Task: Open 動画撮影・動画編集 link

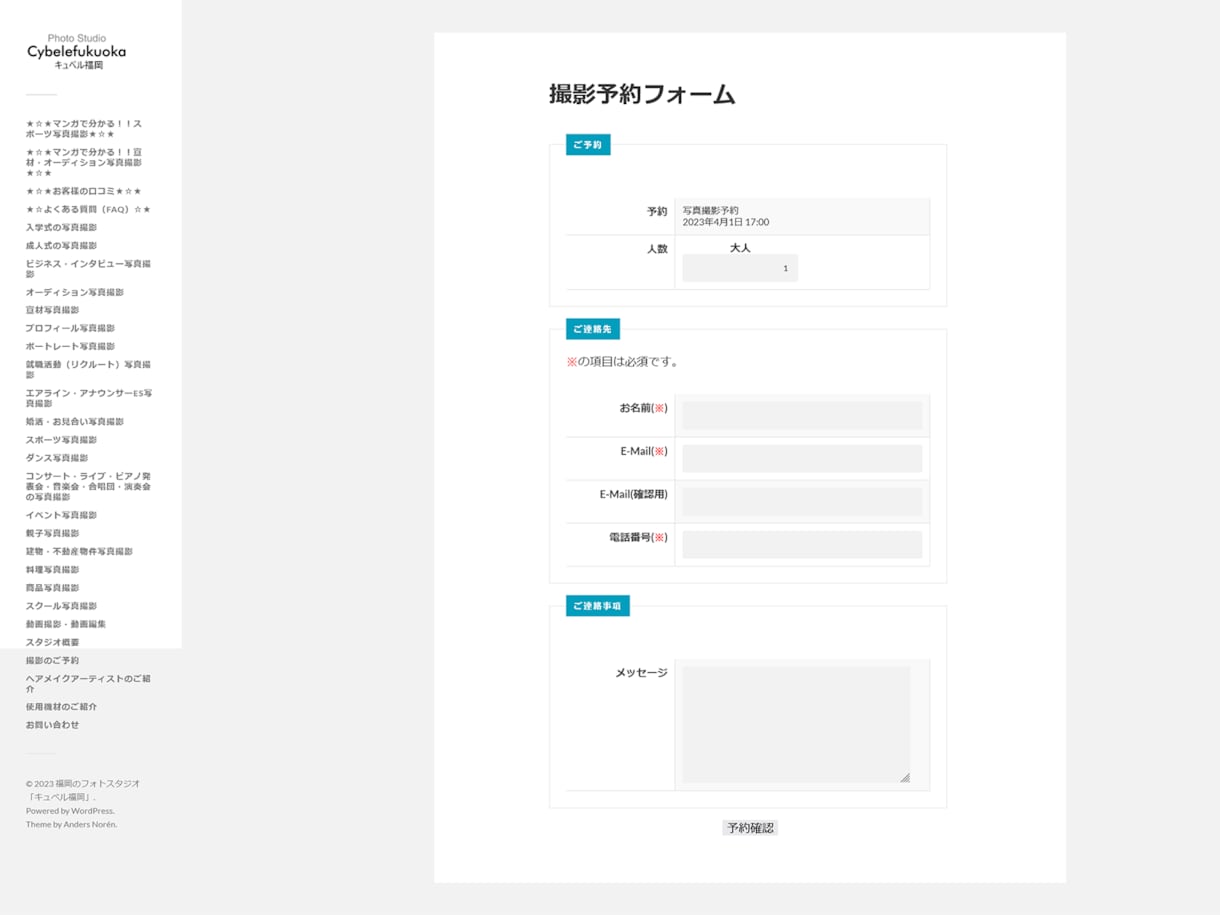Action: click(x=66, y=623)
